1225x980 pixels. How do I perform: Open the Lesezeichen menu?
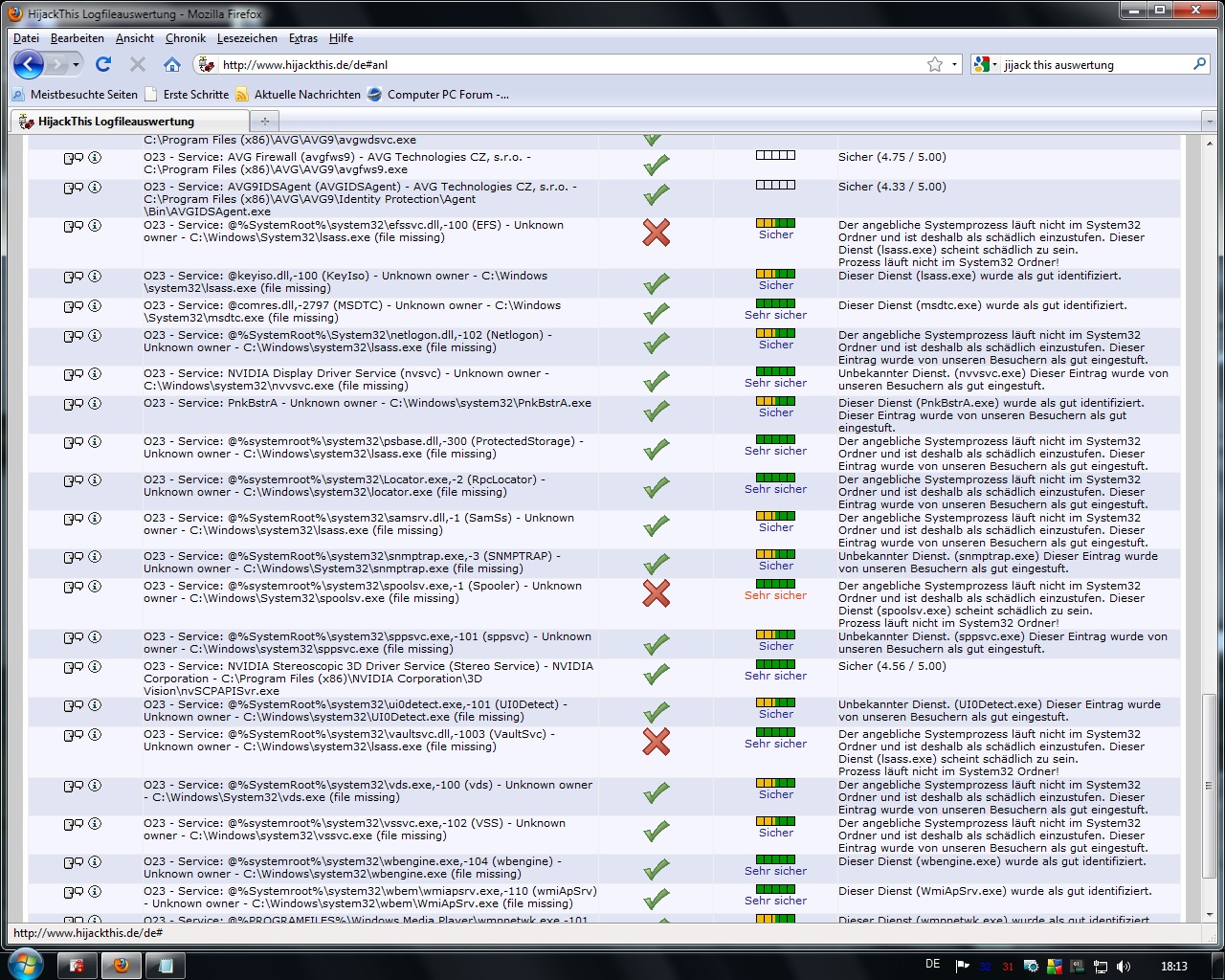click(247, 38)
